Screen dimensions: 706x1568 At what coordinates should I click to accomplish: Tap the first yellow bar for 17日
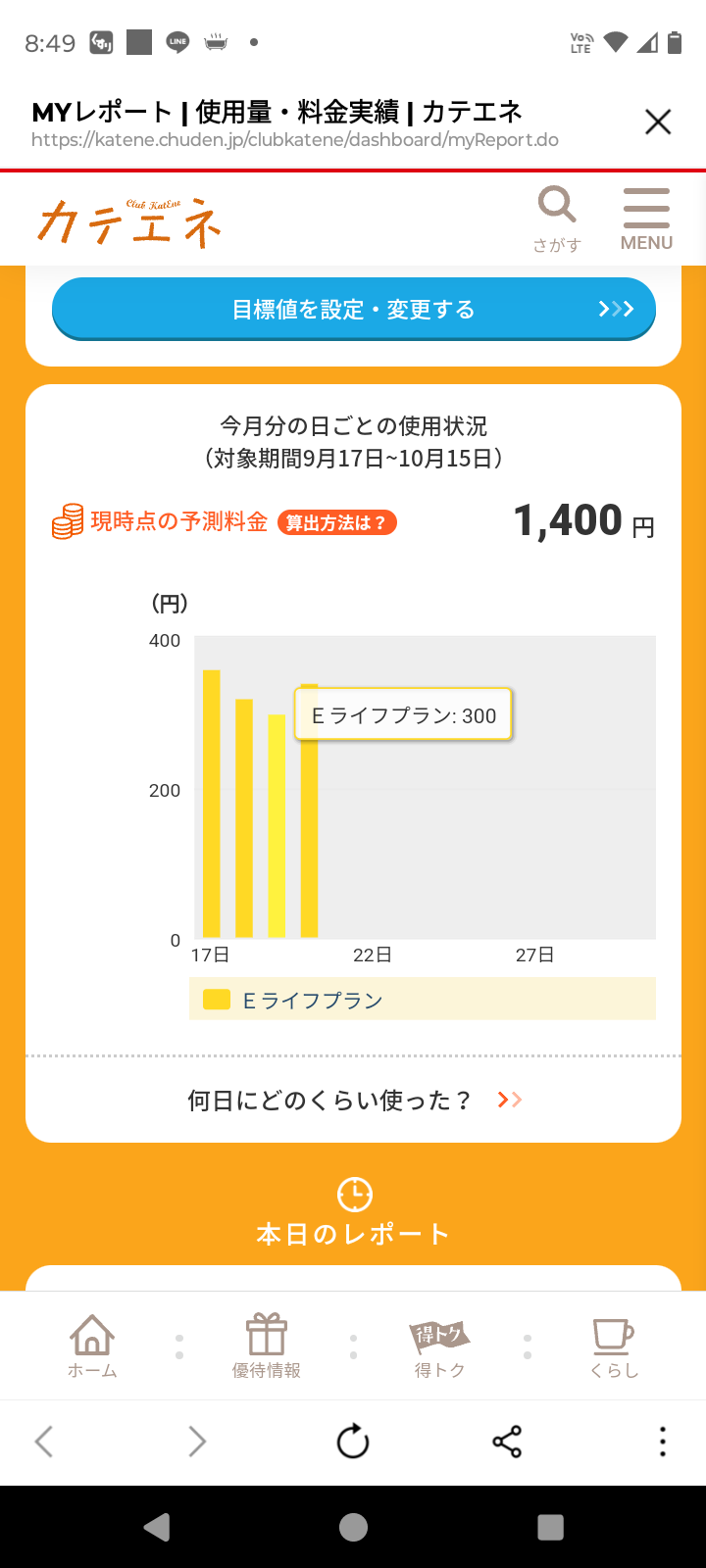click(211, 804)
